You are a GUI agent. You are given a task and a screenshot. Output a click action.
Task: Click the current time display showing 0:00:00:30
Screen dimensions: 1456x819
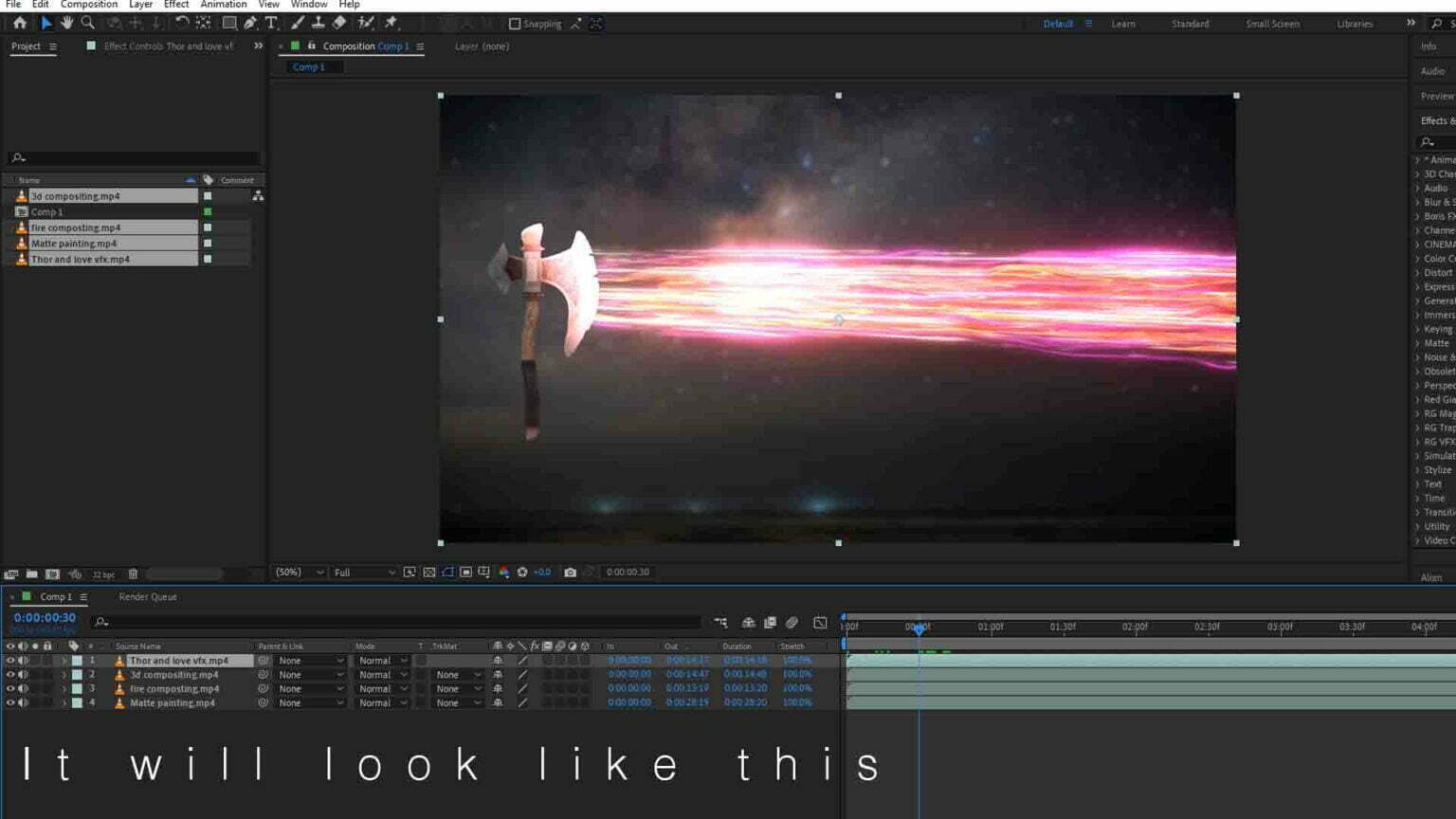pyautogui.click(x=43, y=616)
